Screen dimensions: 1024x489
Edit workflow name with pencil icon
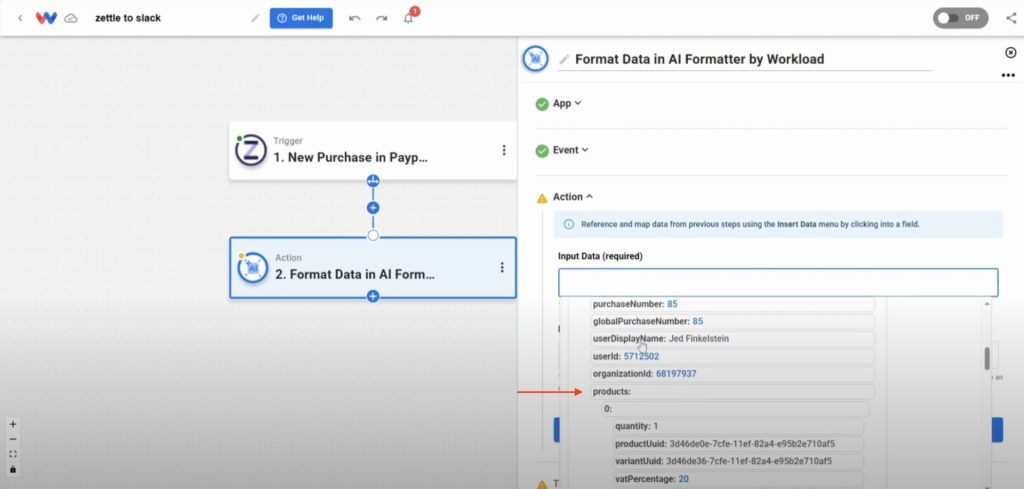point(255,18)
